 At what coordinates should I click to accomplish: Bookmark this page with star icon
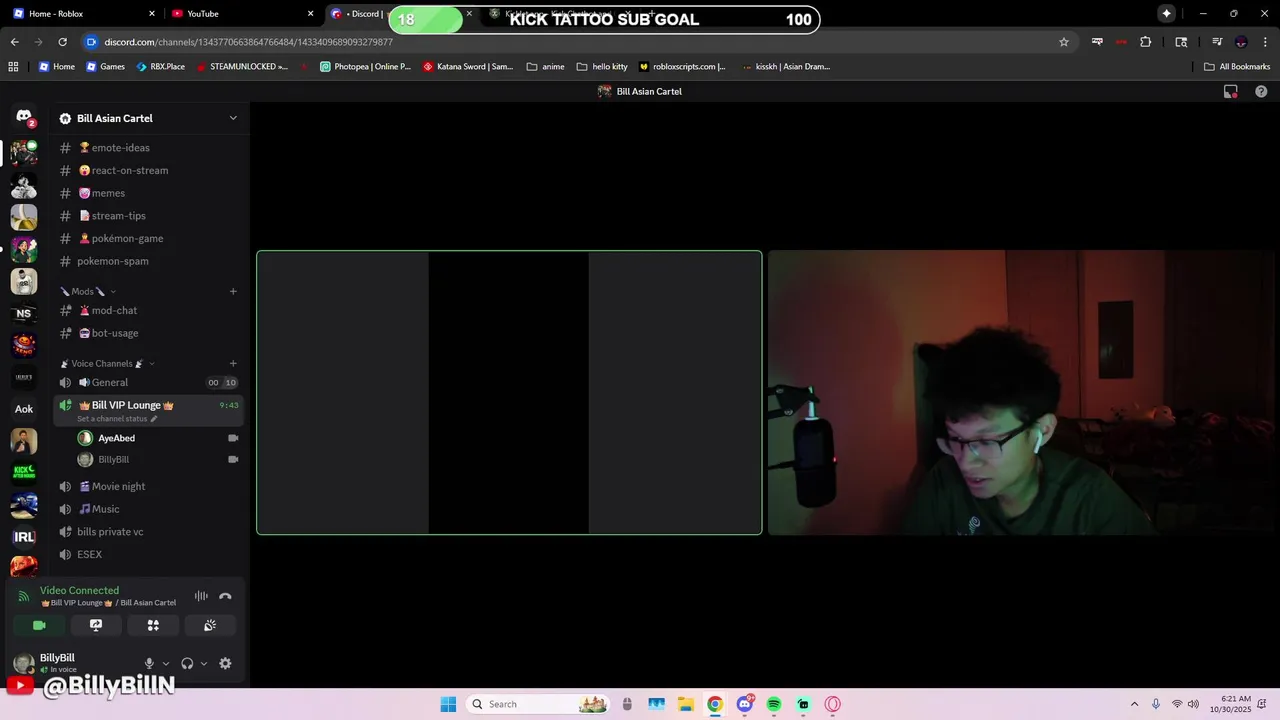pyautogui.click(x=1064, y=42)
